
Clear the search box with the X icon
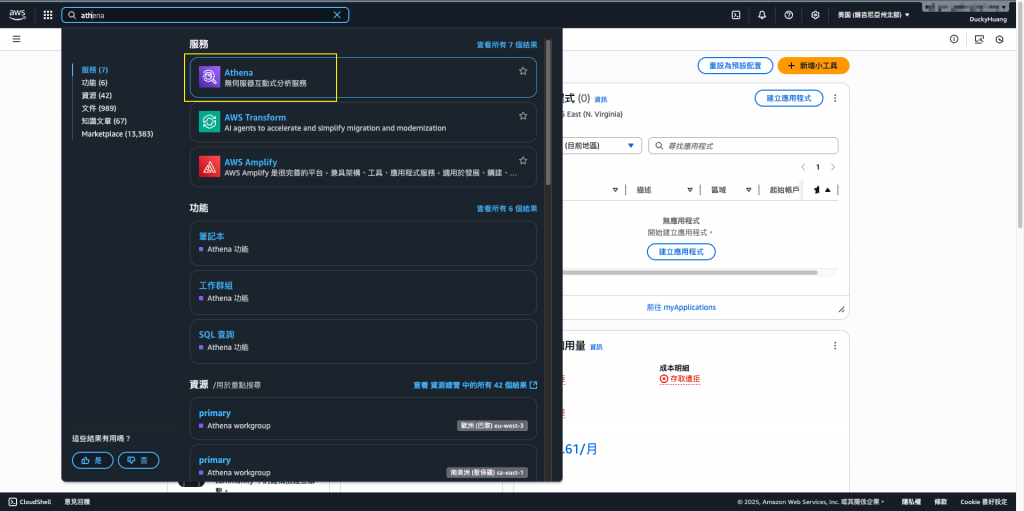point(337,15)
